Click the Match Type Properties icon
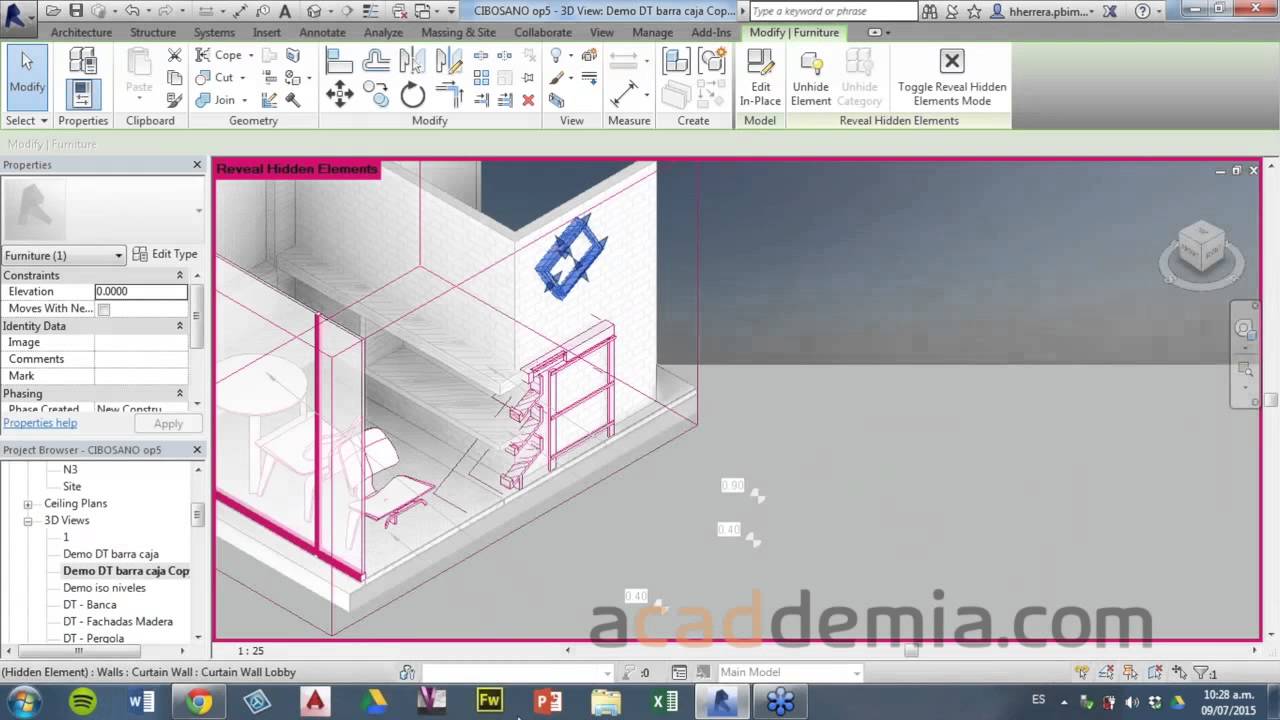The height and width of the screenshot is (720, 1280). click(x=174, y=100)
